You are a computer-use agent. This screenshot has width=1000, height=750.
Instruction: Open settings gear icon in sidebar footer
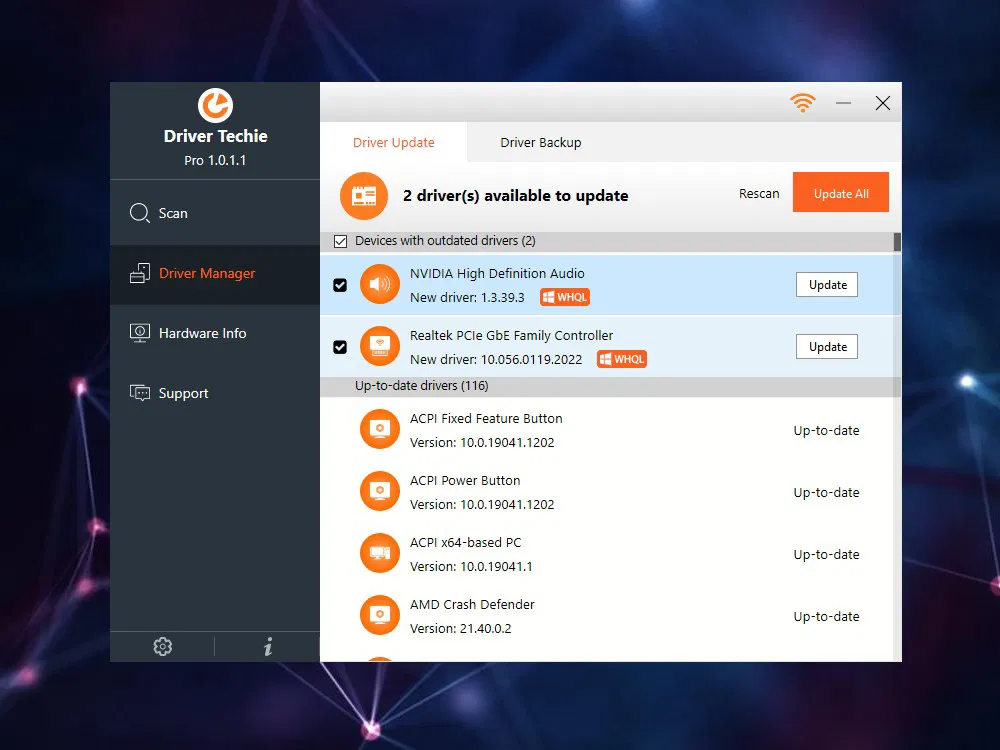click(x=163, y=647)
